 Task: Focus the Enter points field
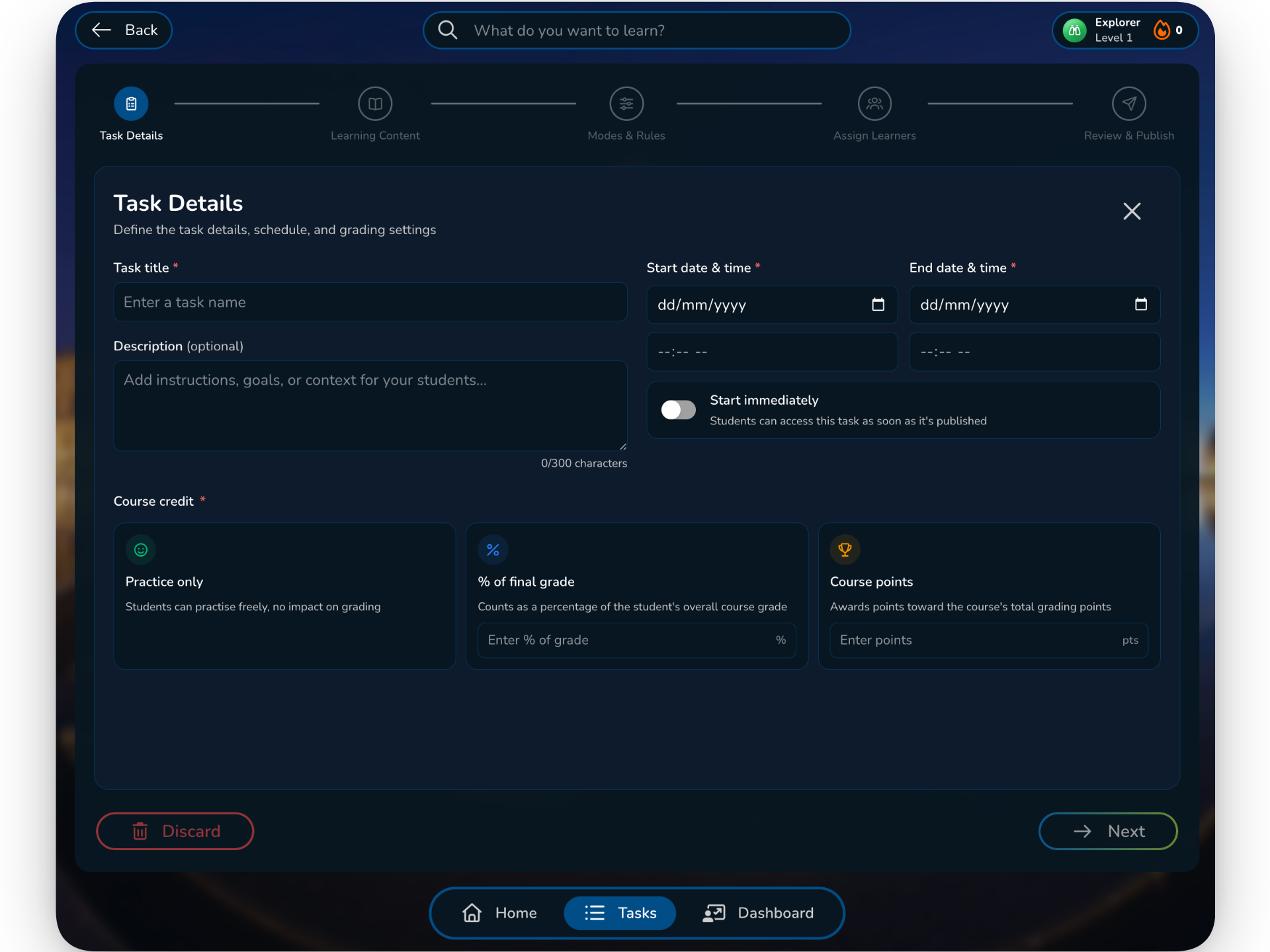click(989, 640)
